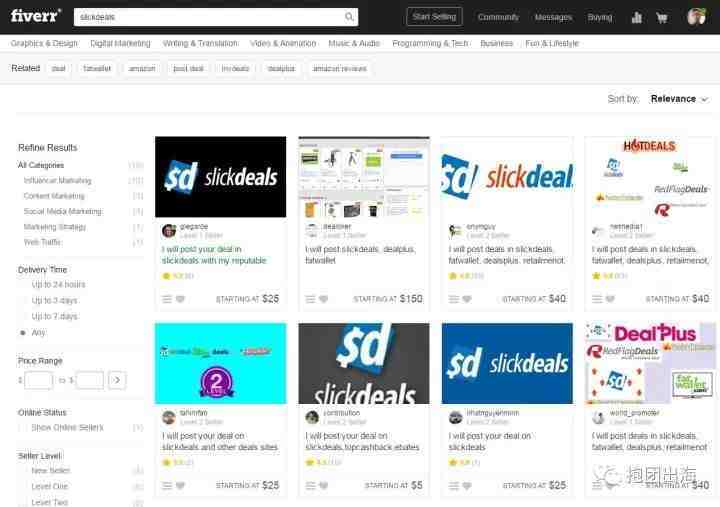The image size is (720, 507).
Task: Favorite the first $25 slickdeals gig via heart
Action: pyautogui.click(x=180, y=299)
